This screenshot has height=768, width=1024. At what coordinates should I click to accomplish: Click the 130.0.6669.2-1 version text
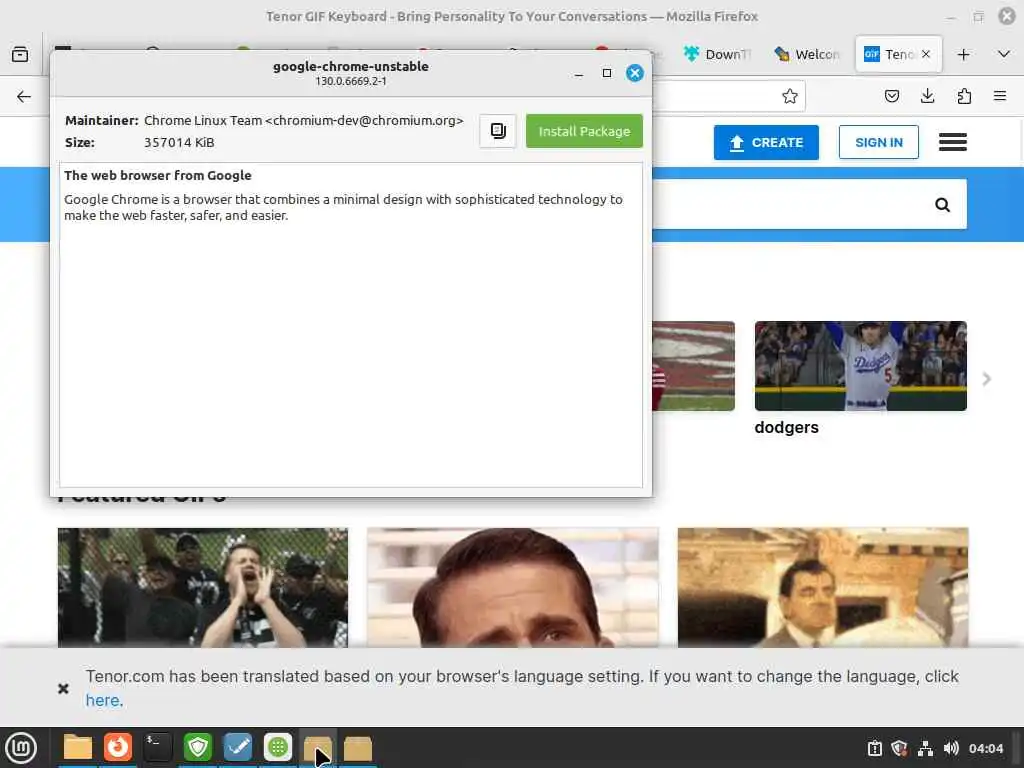coord(351,82)
